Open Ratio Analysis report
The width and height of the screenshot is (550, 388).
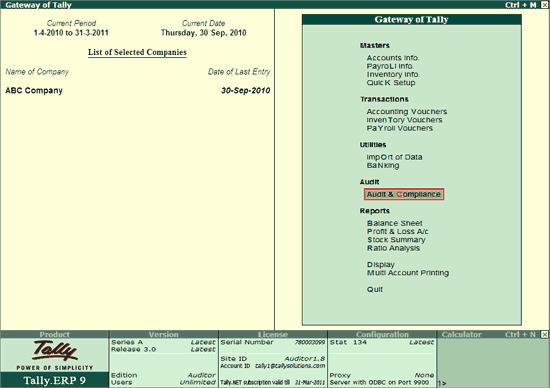(393, 248)
